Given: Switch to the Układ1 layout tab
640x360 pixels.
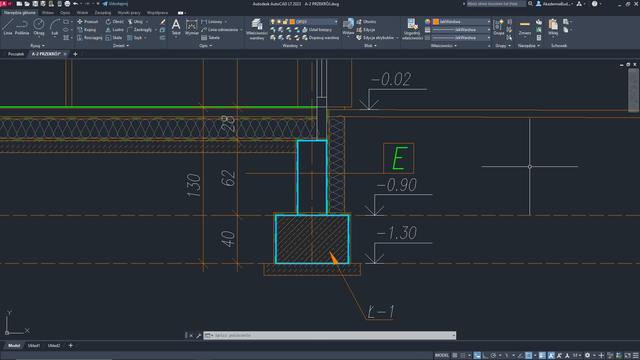Looking at the screenshot, I should tap(34, 346).
